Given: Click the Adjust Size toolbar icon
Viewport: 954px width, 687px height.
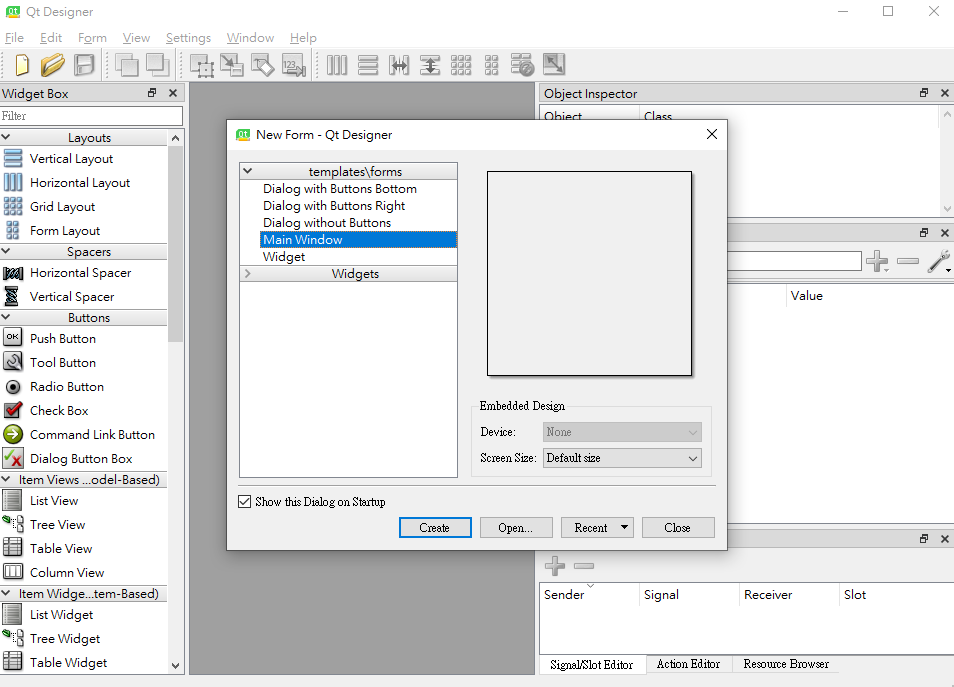Looking at the screenshot, I should [553, 65].
